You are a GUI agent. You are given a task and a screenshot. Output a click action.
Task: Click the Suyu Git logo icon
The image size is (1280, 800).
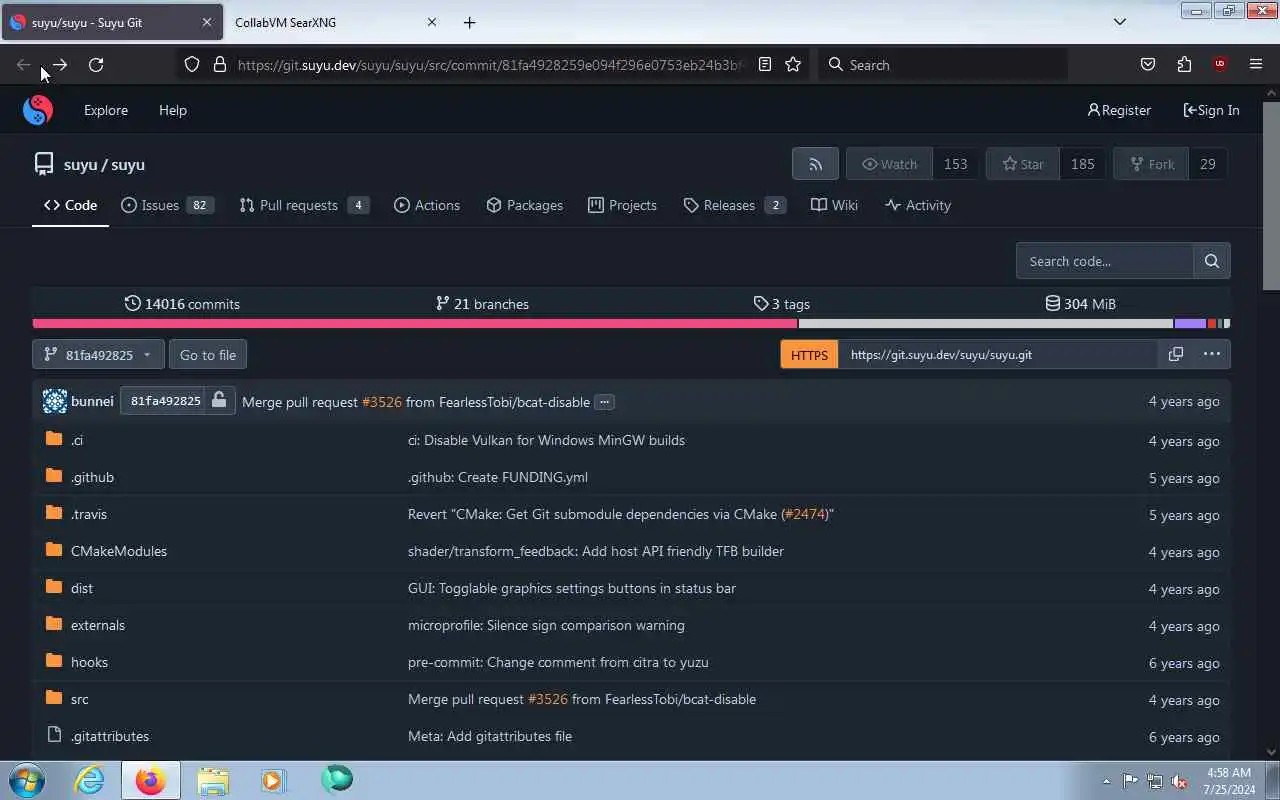click(x=38, y=110)
